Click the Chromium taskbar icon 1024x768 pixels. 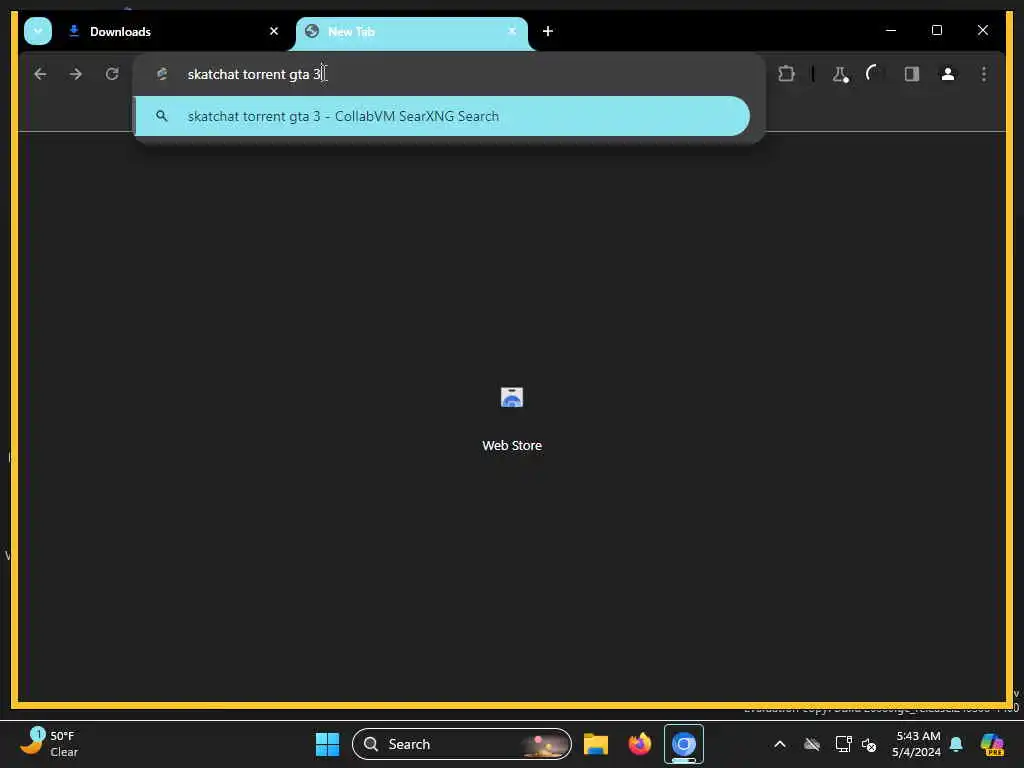point(684,744)
